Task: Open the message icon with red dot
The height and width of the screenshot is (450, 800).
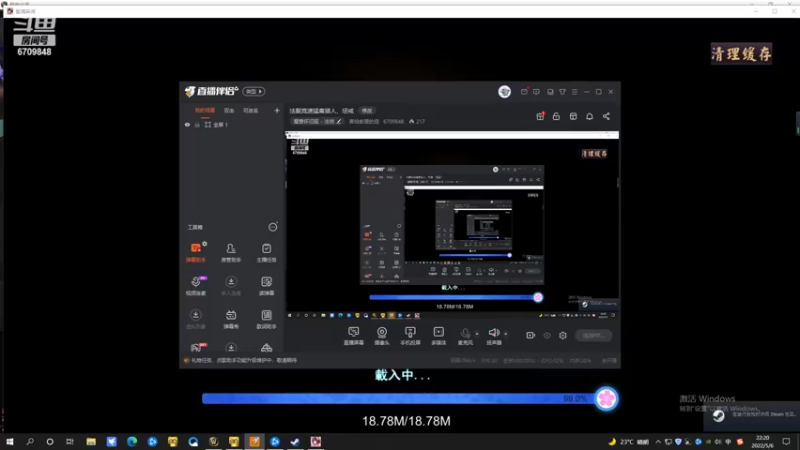Action: click(524, 92)
